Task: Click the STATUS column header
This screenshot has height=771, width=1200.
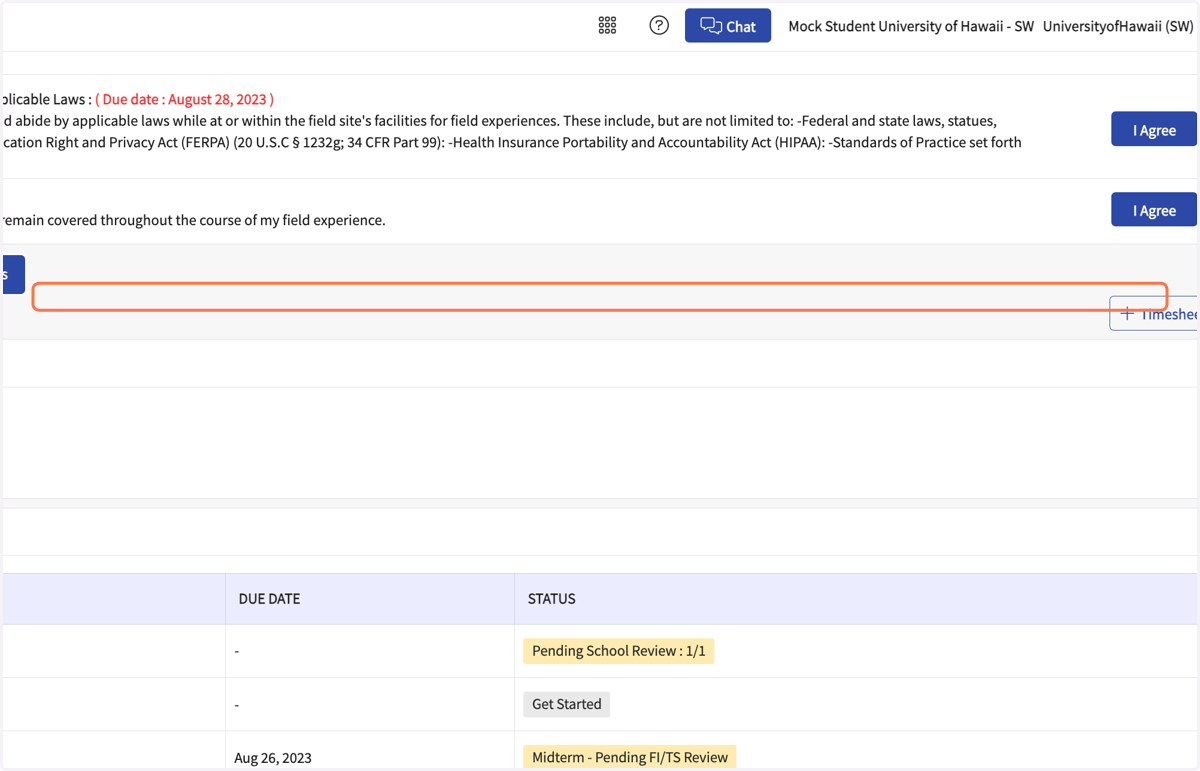Action: (x=551, y=599)
